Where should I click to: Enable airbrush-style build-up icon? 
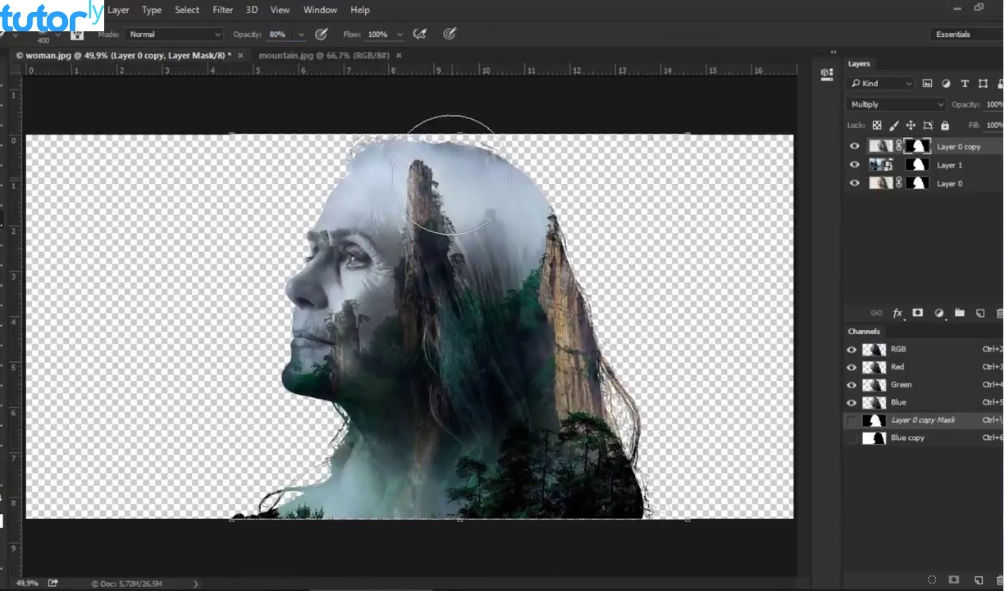[x=420, y=34]
